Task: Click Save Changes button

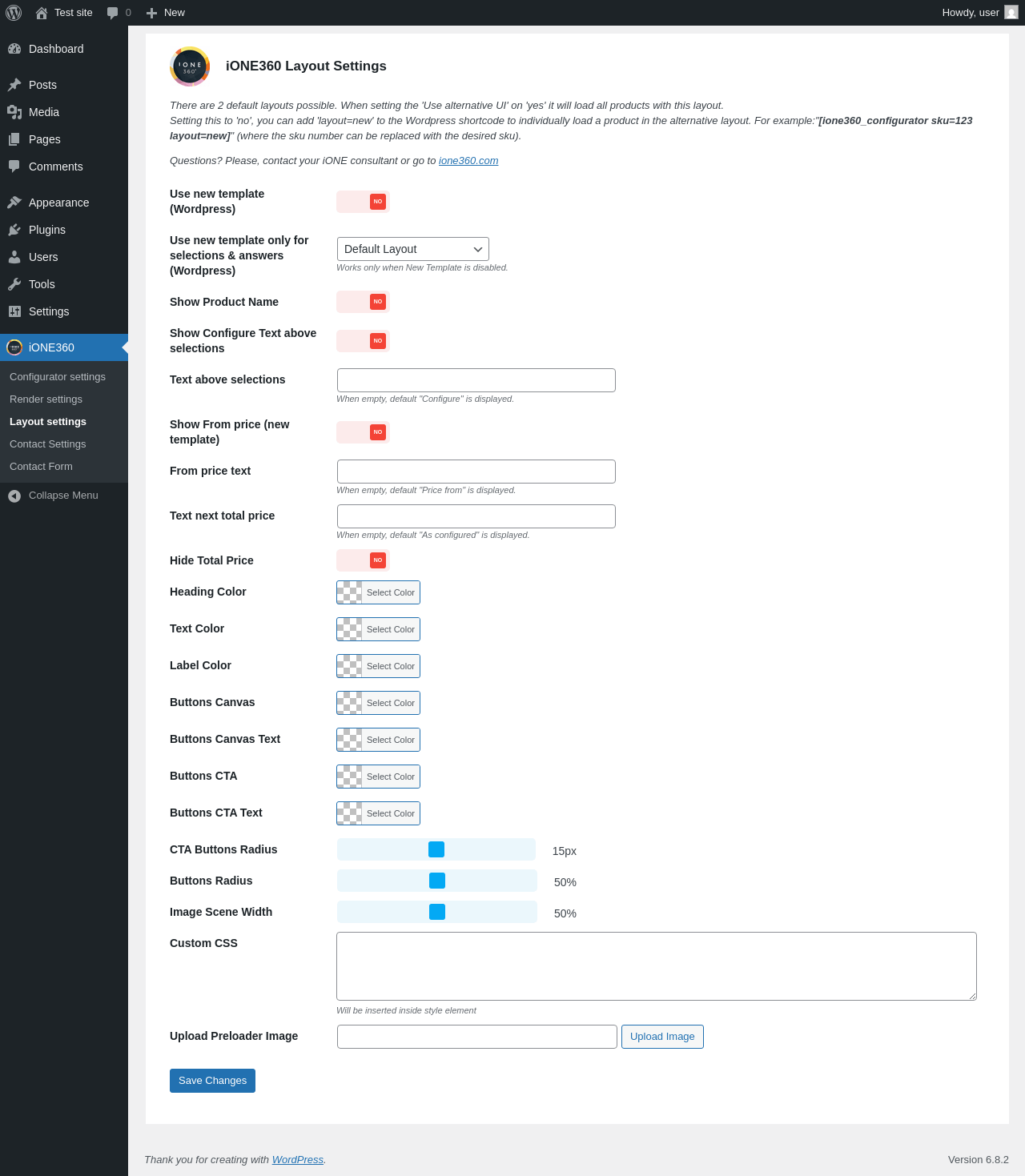Action: click(212, 1081)
